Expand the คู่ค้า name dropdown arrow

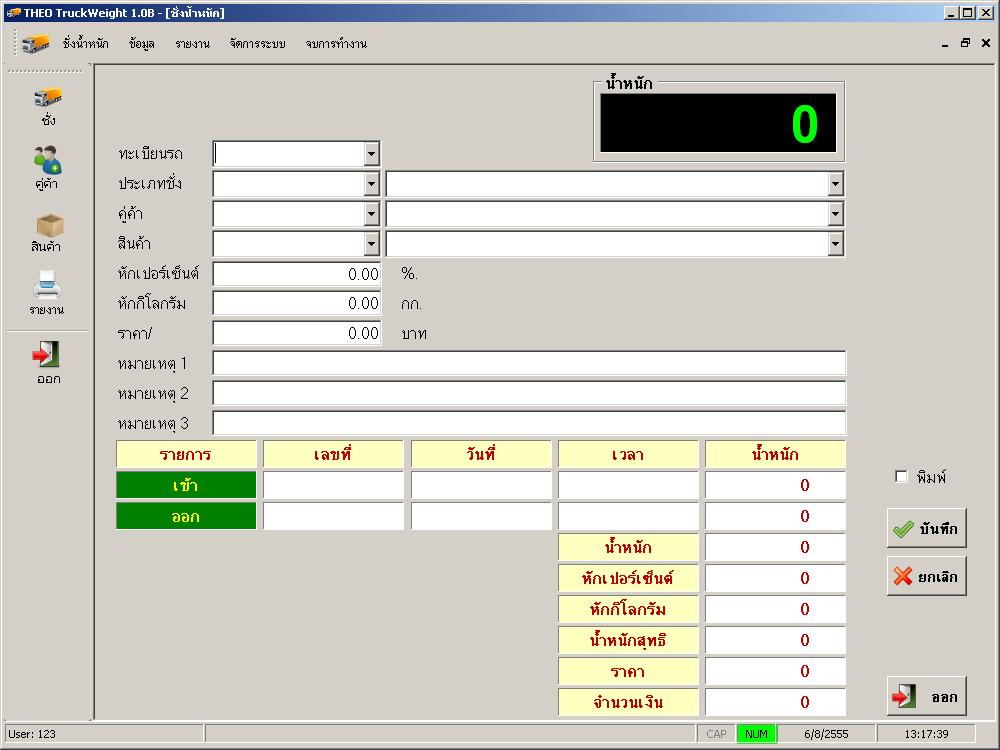835,214
